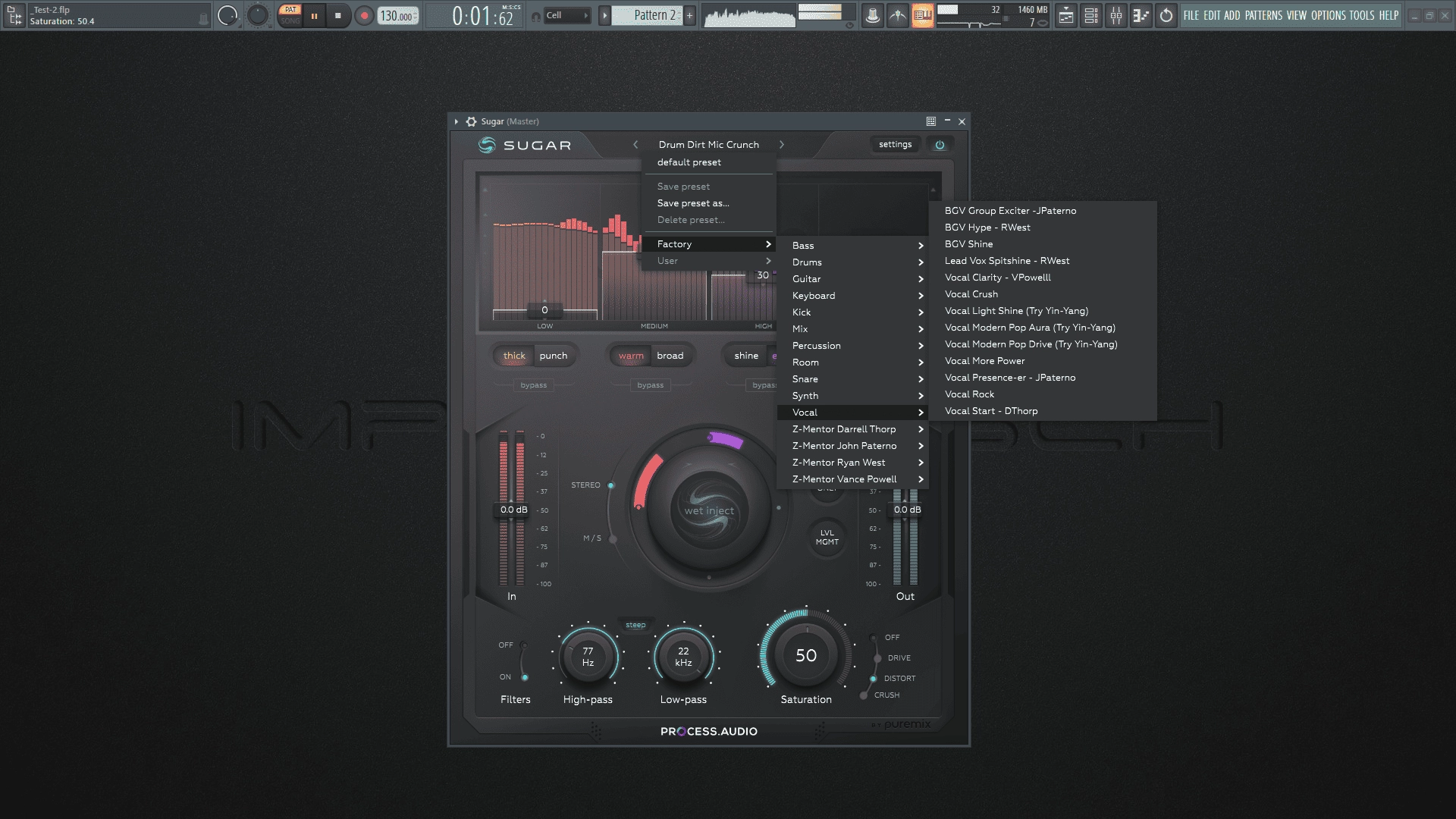The image size is (1456, 819).
Task: Select the broad medium band mode
Action: coord(670,356)
